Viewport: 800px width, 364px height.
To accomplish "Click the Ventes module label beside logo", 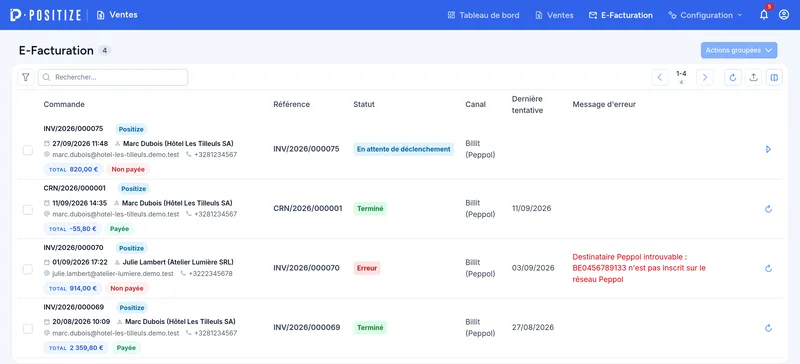I will pos(117,15).
